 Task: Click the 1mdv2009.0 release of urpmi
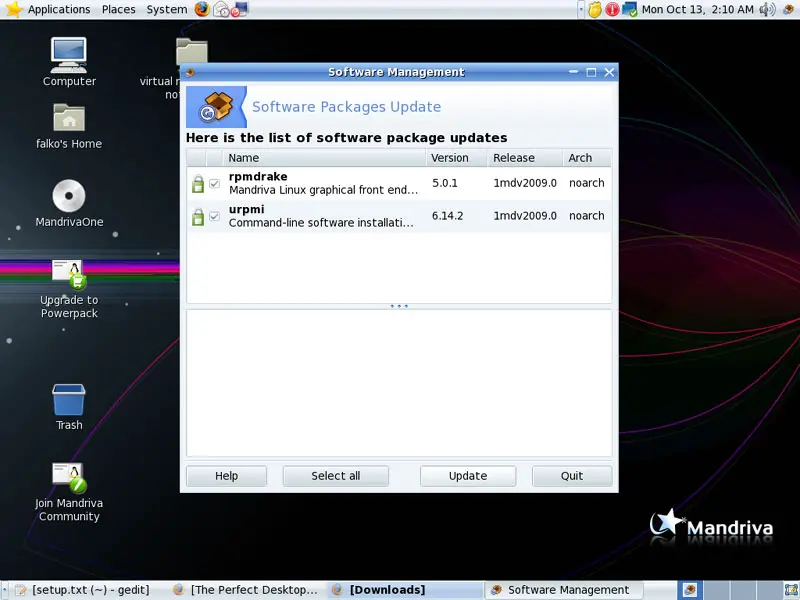(525, 216)
